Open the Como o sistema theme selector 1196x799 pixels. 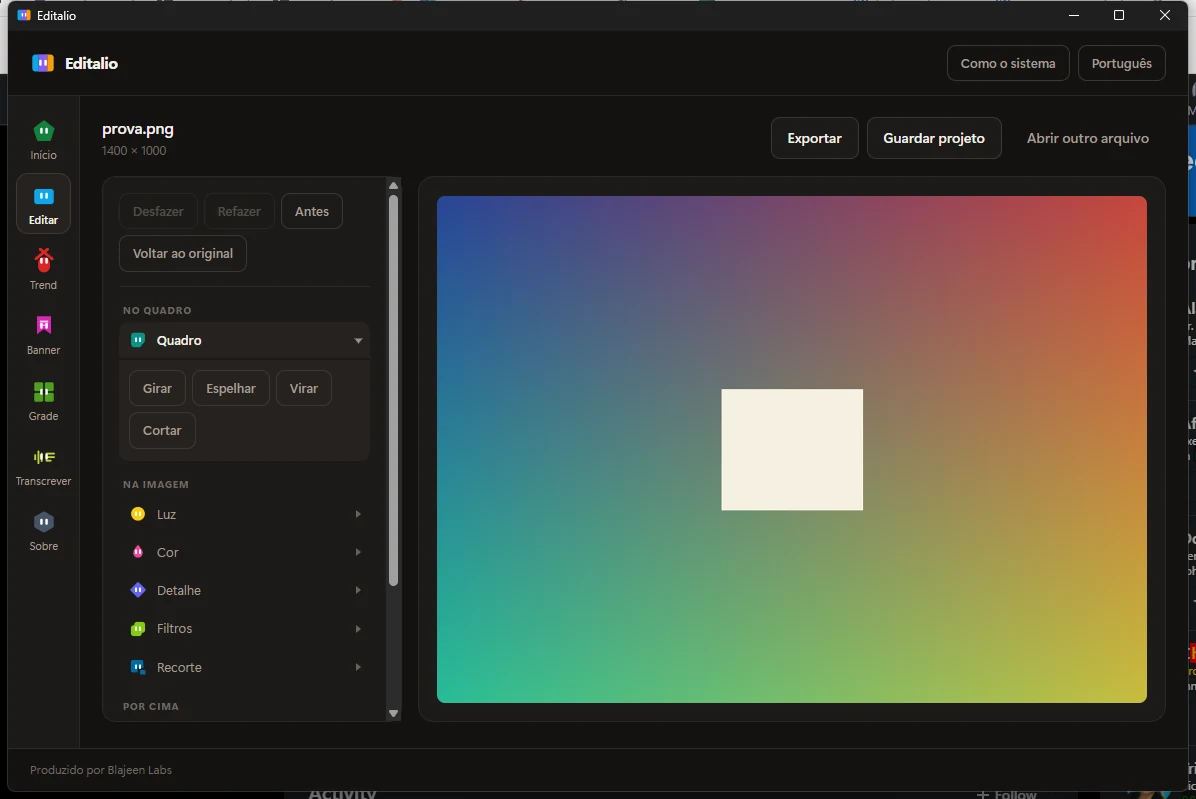click(1008, 63)
